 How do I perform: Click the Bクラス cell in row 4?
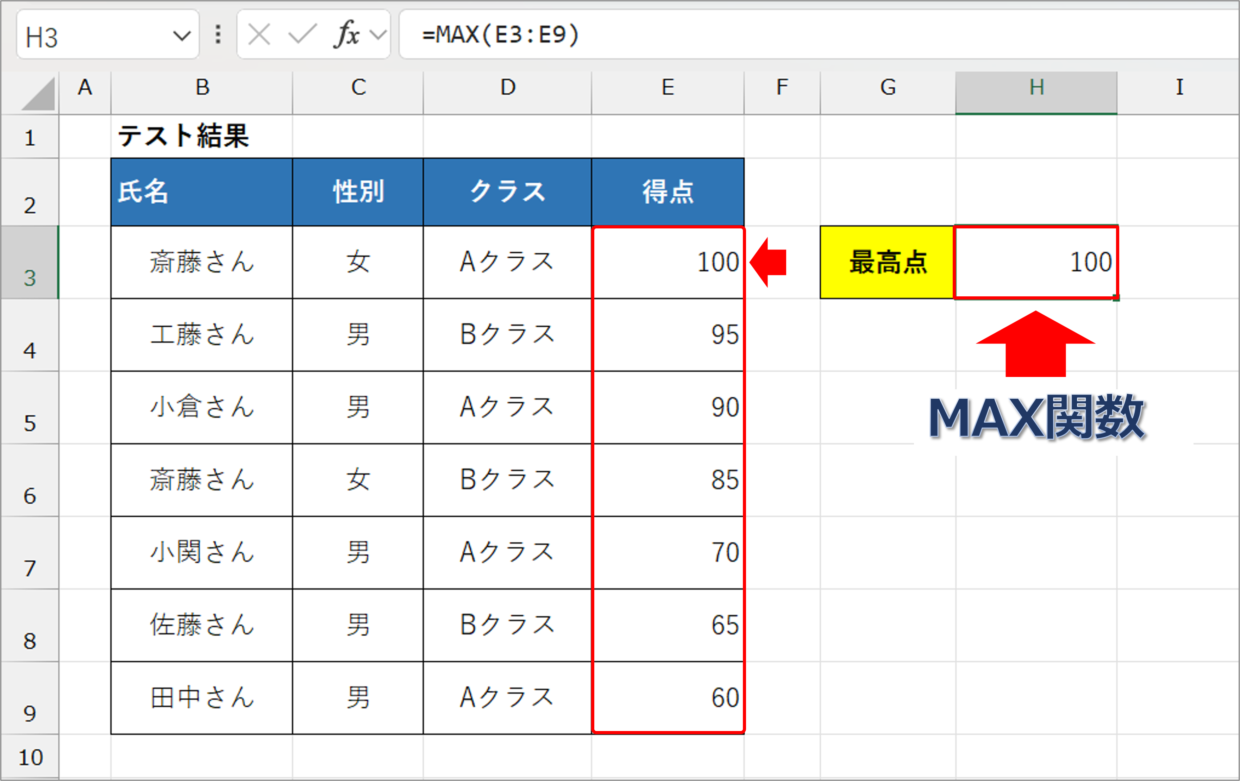pyautogui.click(x=508, y=335)
